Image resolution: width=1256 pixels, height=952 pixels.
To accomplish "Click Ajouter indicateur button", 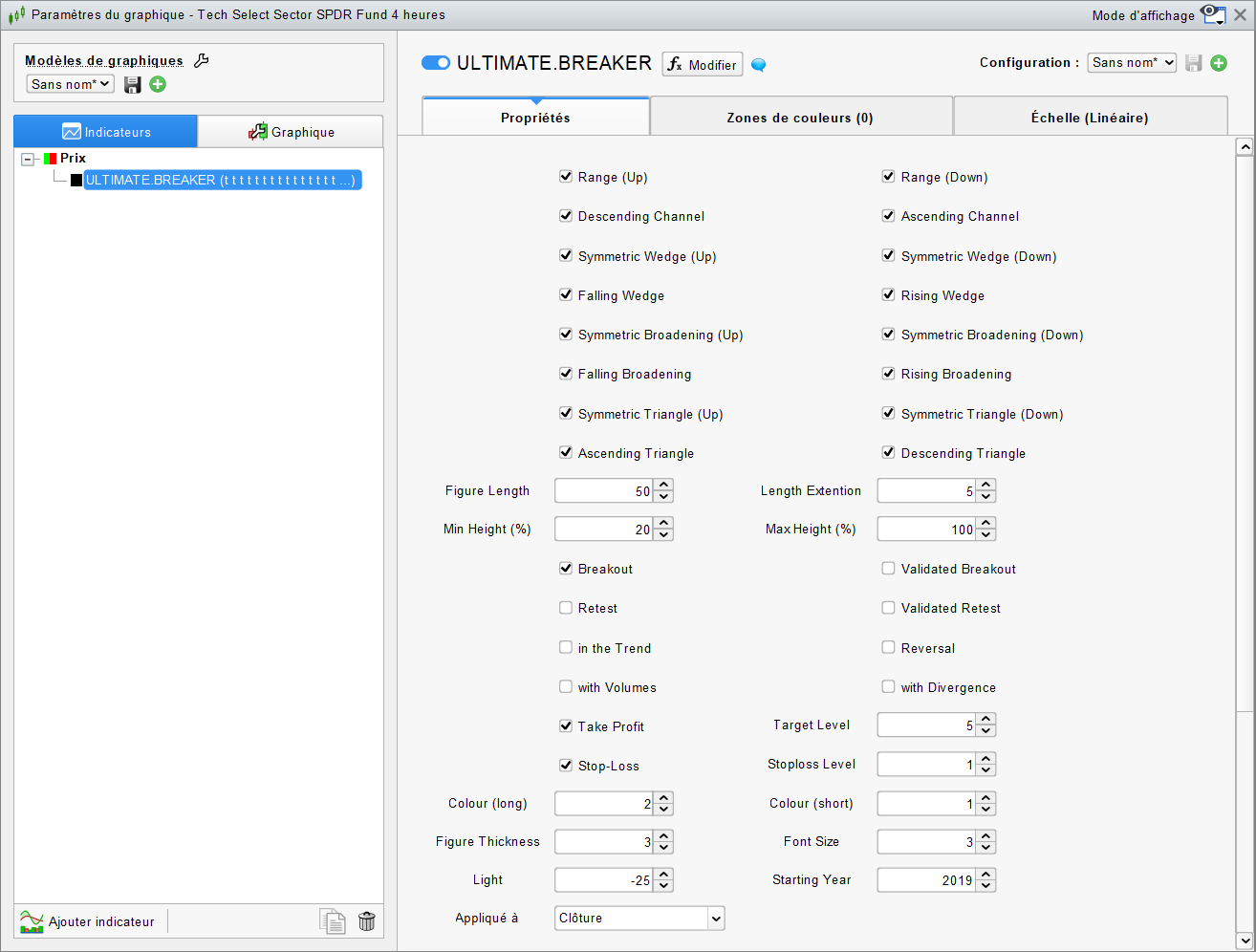I will pyautogui.click(x=88, y=921).
